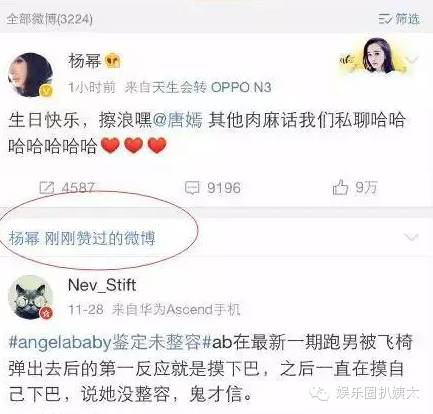
Task: Click the Nev_Stift username
Action: tap(102, 285)
